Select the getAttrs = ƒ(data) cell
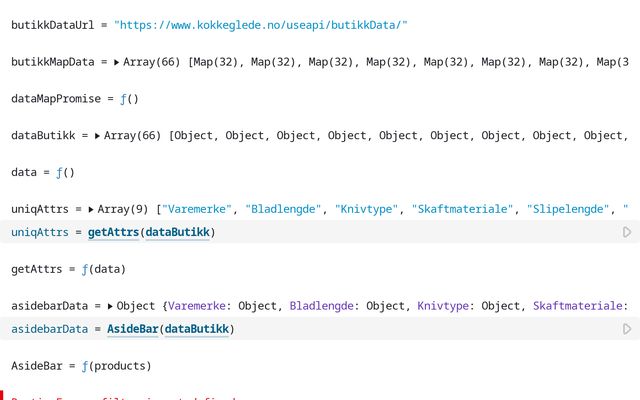640x400 pixels. coord(69,269)
